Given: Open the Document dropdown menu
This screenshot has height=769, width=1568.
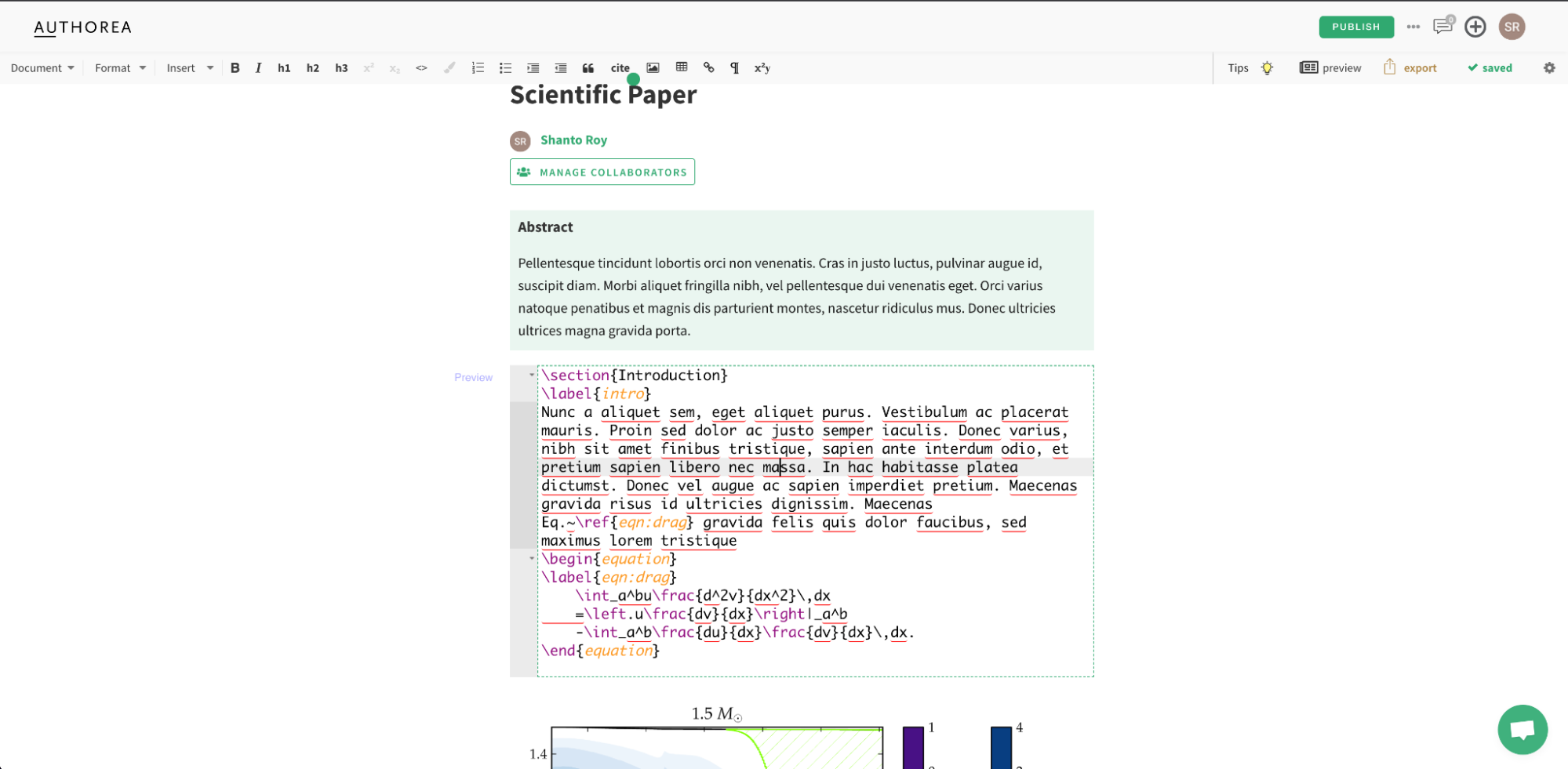Looking at the screenshot, I should click(x=42, y=68).
